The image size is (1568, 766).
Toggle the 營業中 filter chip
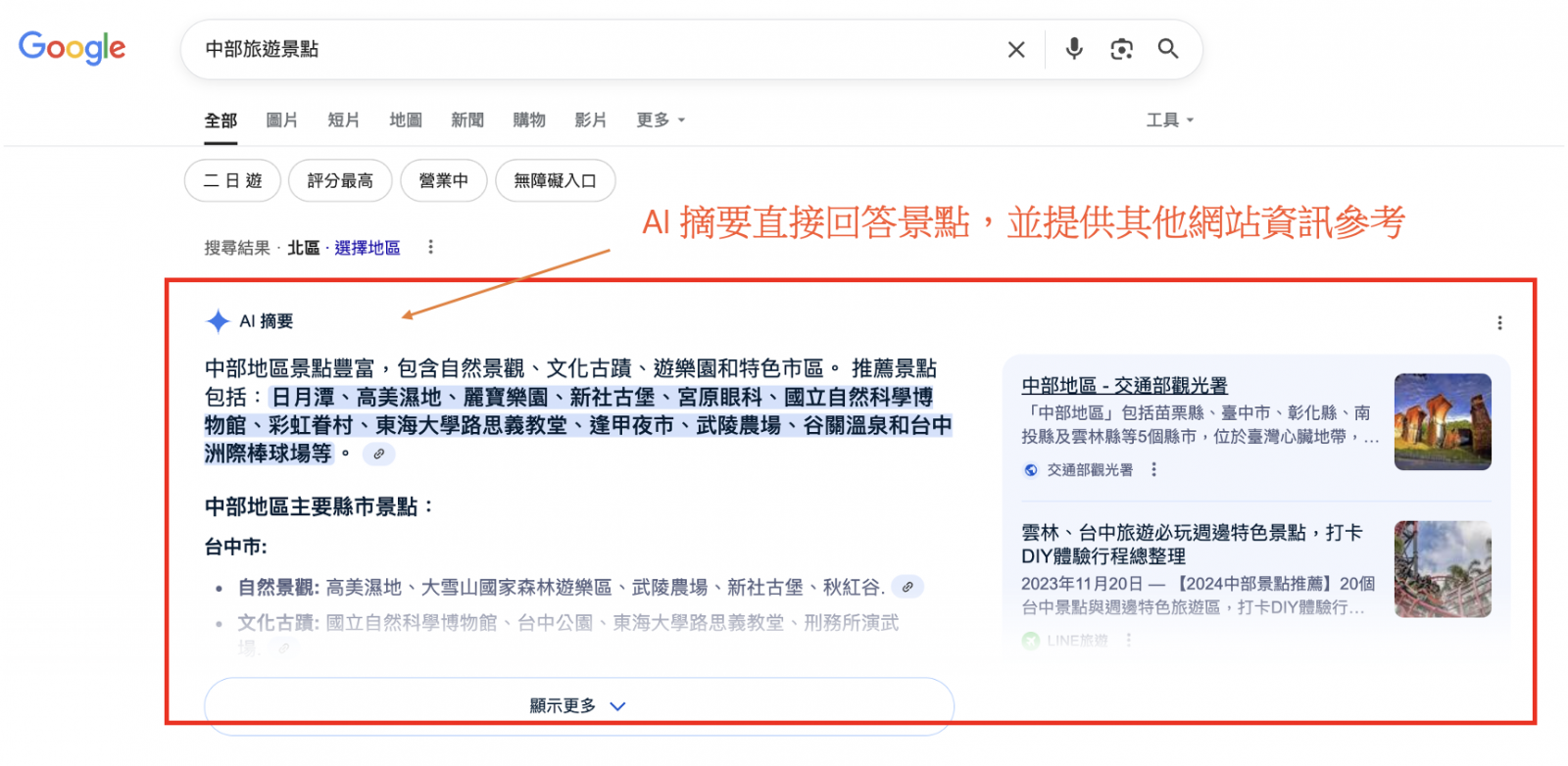point(443,181)
